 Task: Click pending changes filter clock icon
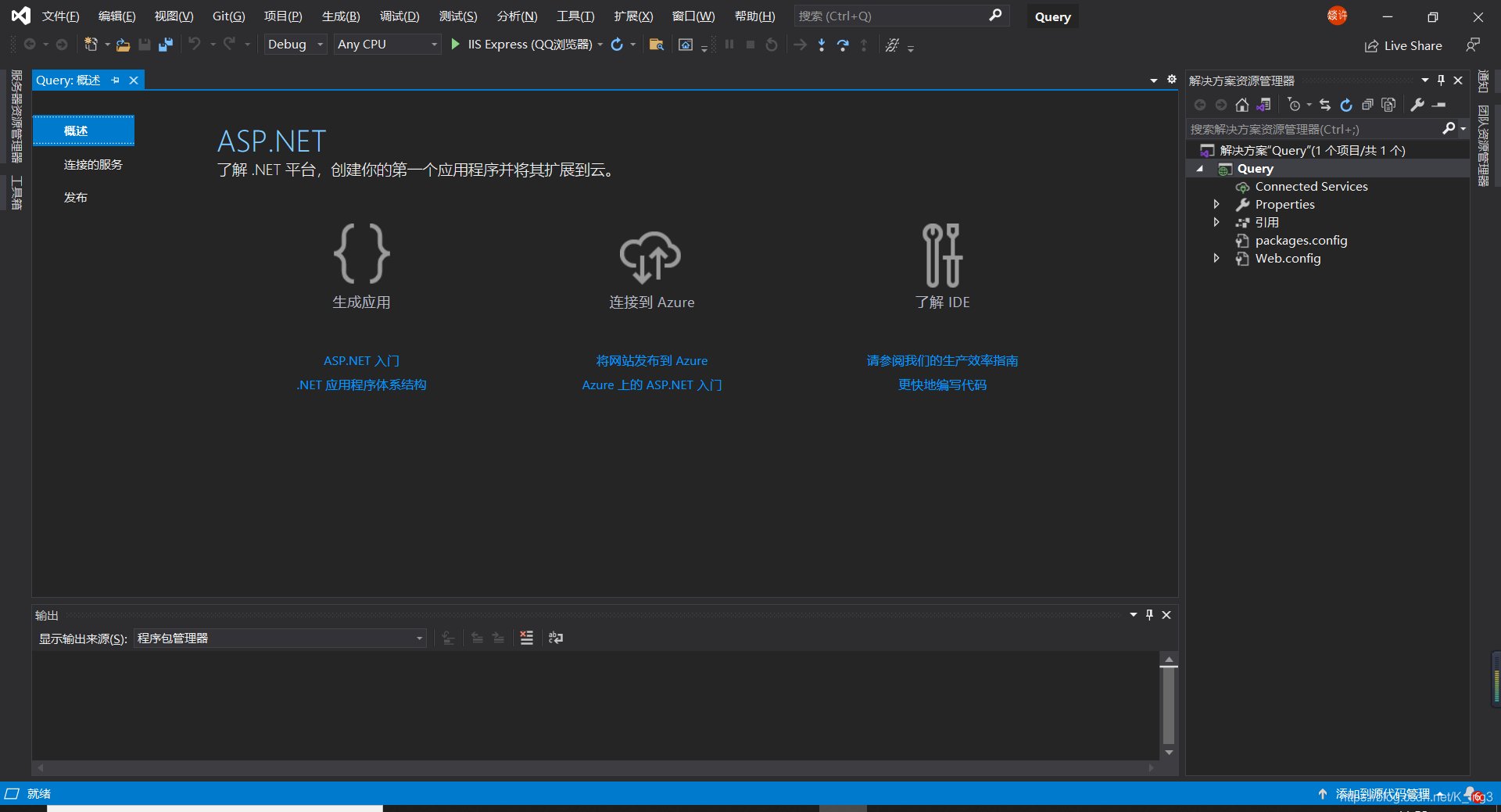pos(1294,105)
